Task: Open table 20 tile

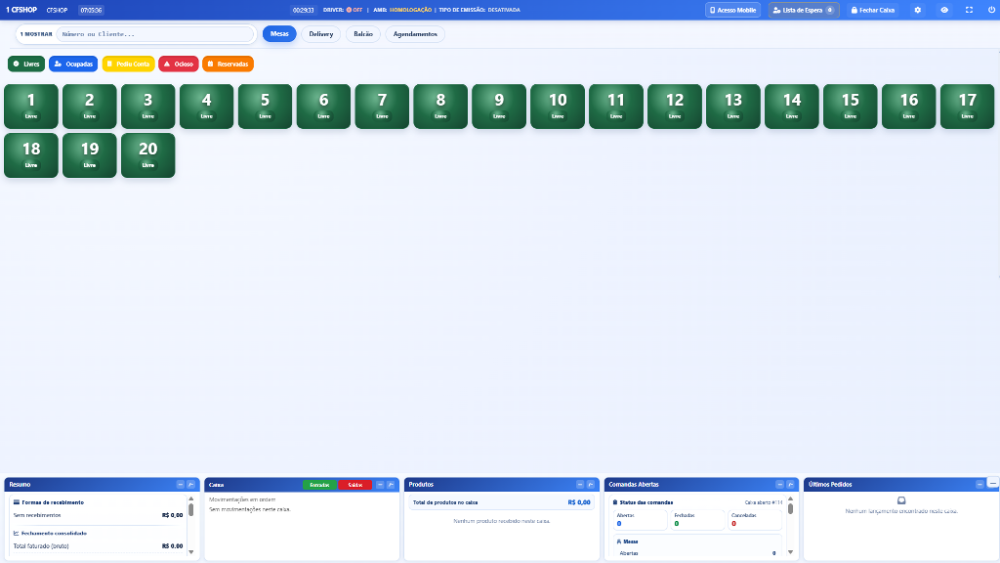Action: 148,156
